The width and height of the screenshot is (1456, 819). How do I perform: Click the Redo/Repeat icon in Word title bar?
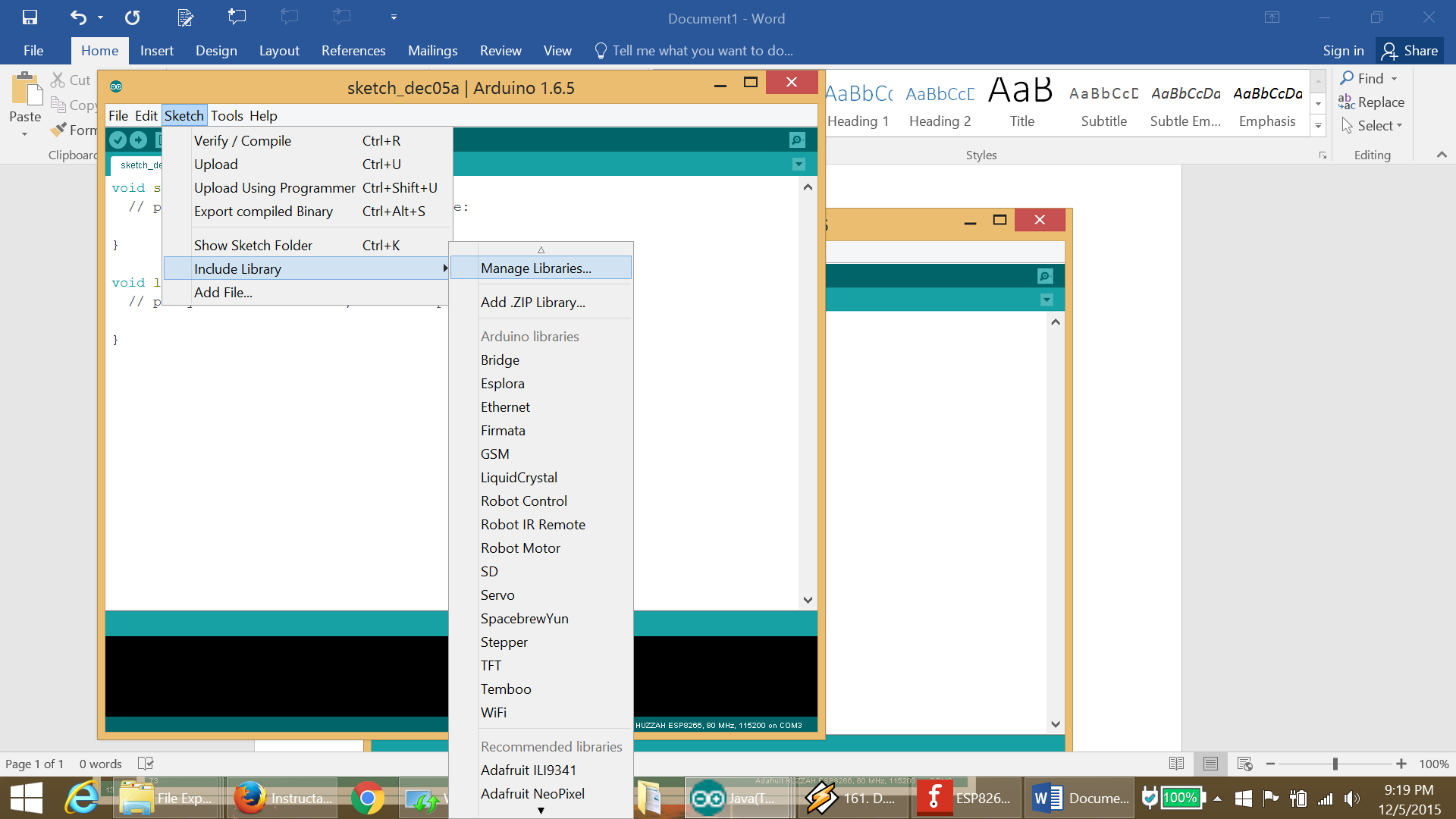[x=133, y=17]
